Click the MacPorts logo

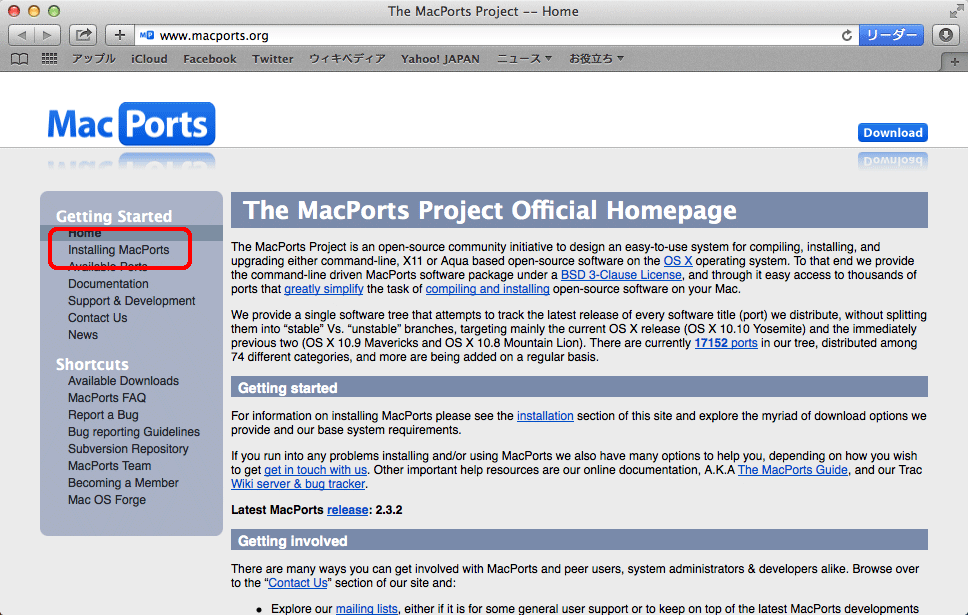pyautogui.click(x=131, y=124)
